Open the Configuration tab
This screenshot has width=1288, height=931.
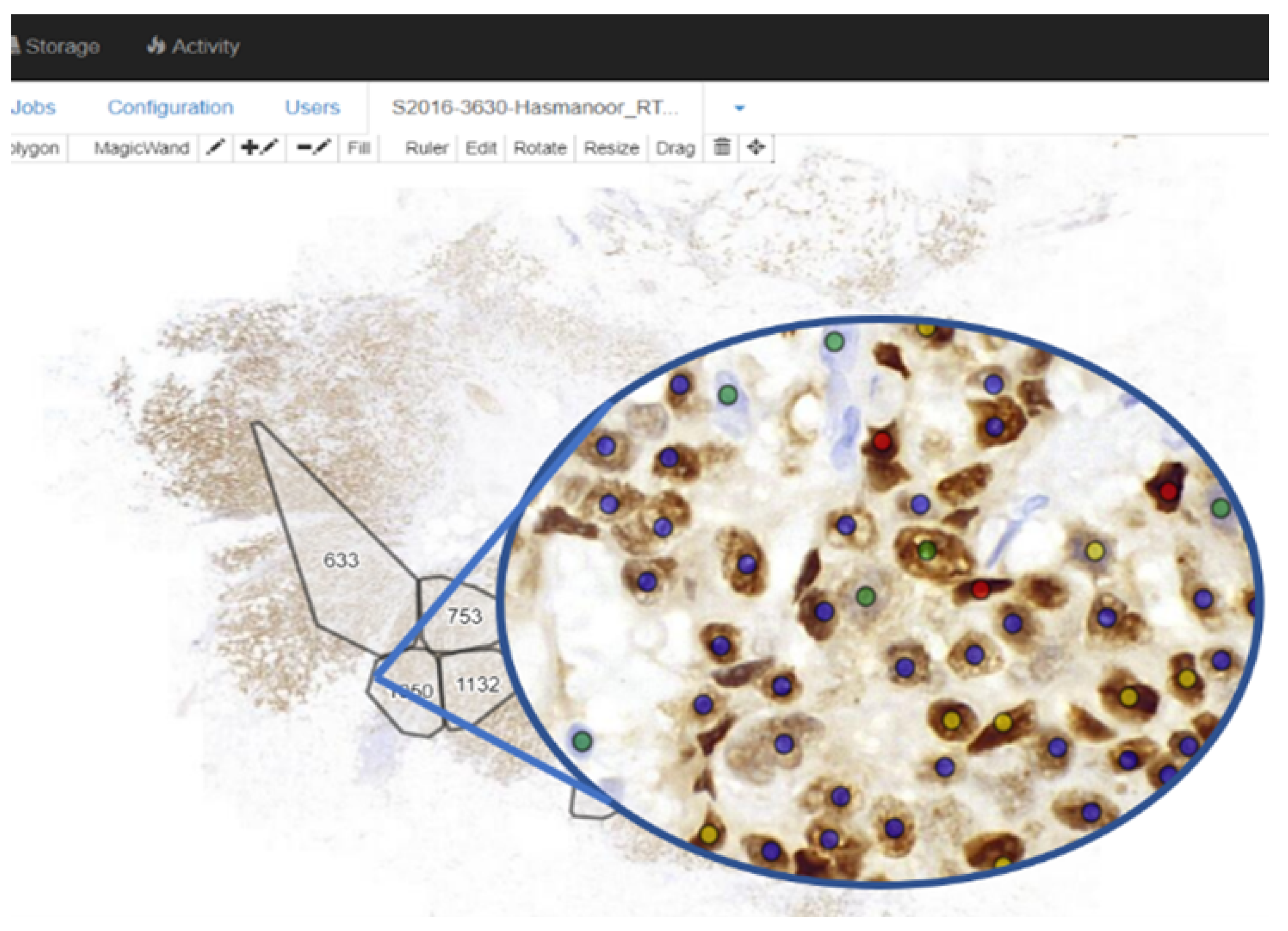170,107
